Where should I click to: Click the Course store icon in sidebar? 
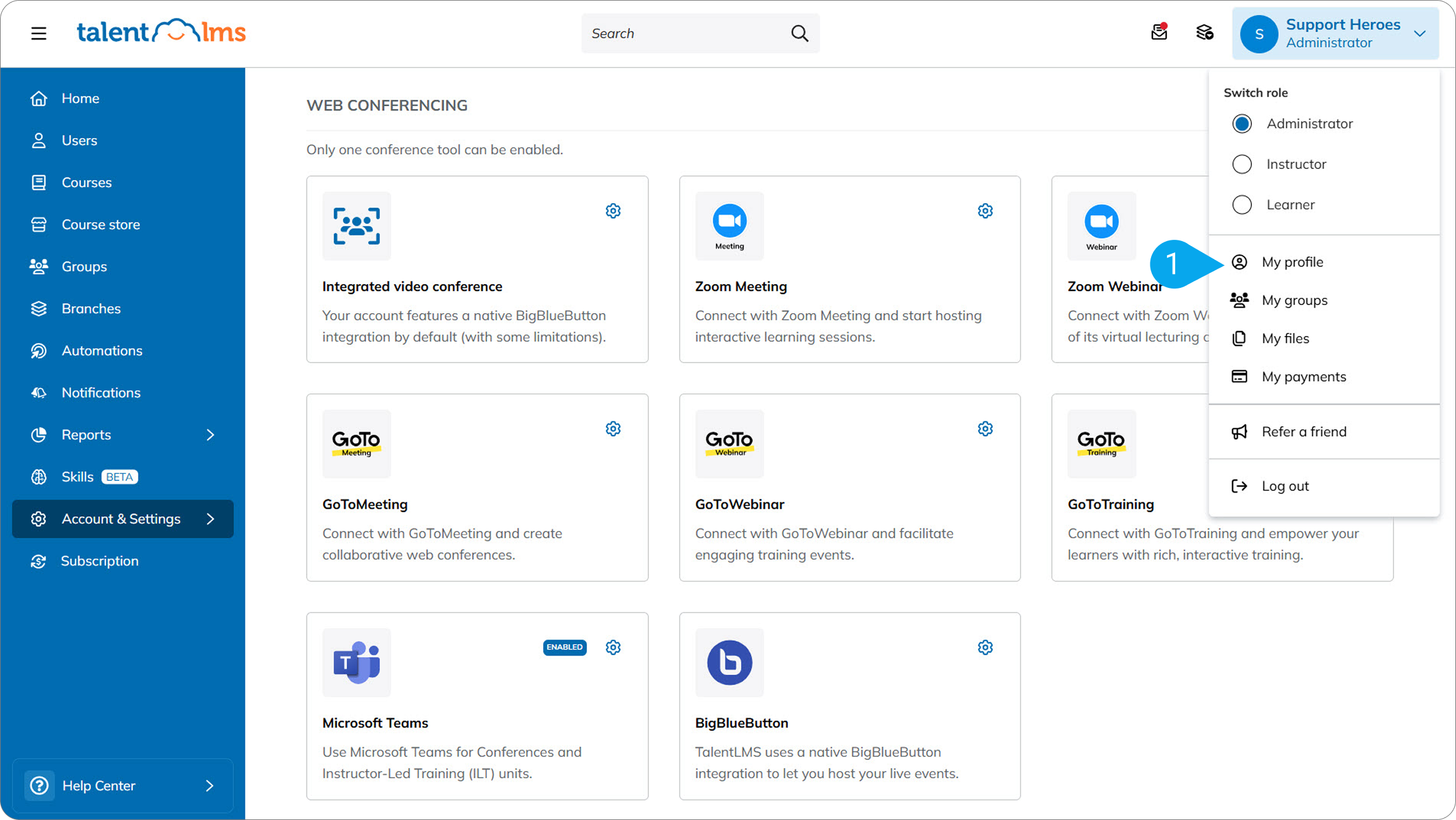[39, 225]
